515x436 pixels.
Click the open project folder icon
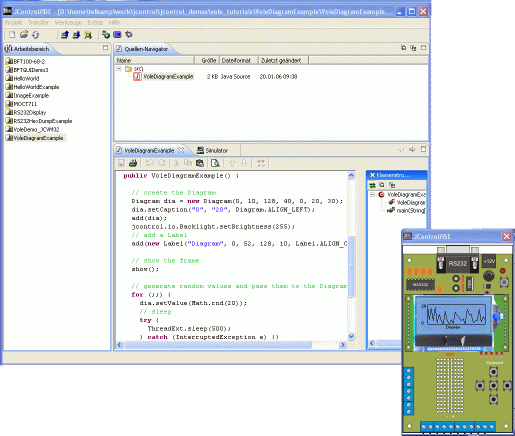click(x=24, y=34)
